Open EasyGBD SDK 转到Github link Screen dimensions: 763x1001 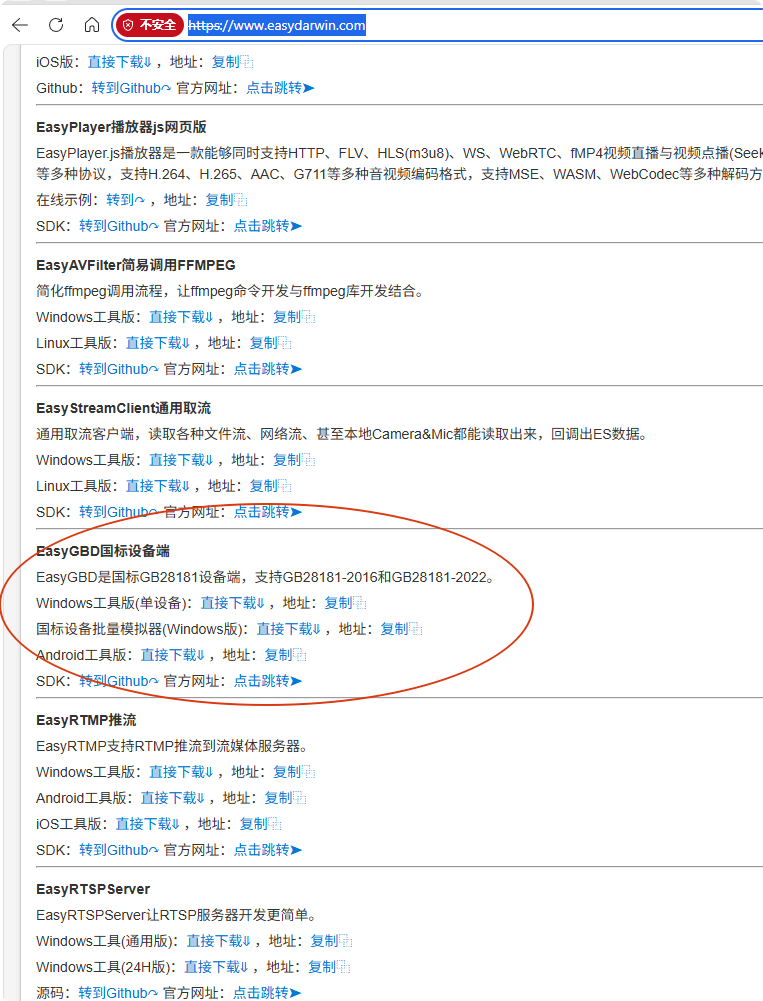[x=119, y=681]
